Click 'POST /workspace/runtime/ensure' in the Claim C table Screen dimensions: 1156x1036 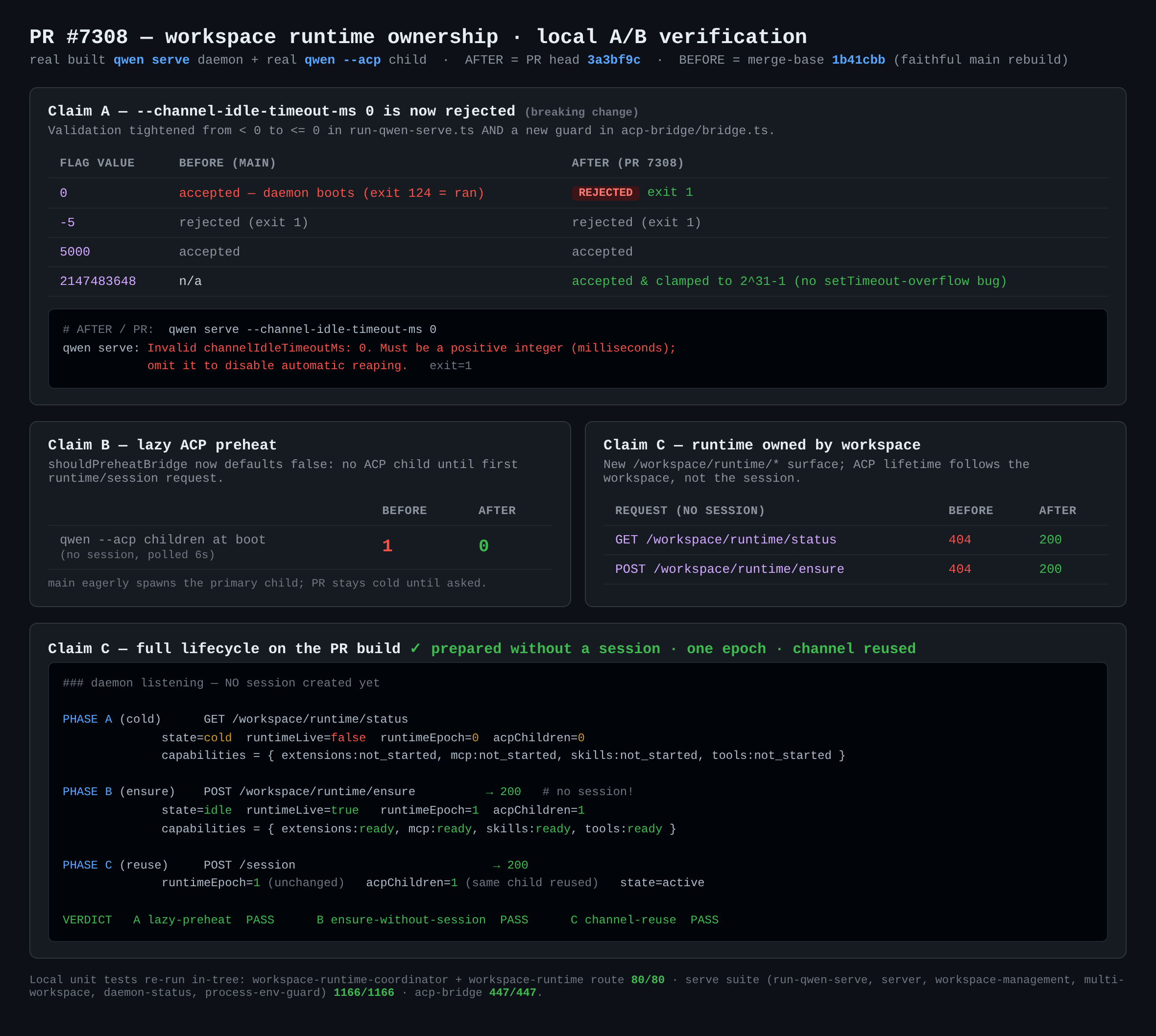(x=729, y=569)
